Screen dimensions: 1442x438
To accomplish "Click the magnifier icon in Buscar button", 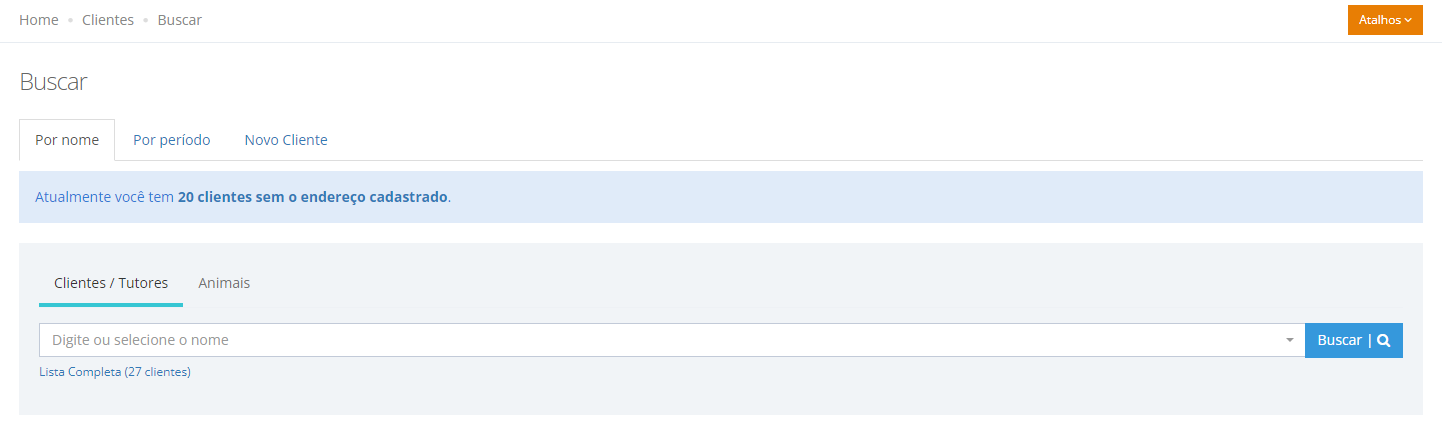I will (1384, 340).
